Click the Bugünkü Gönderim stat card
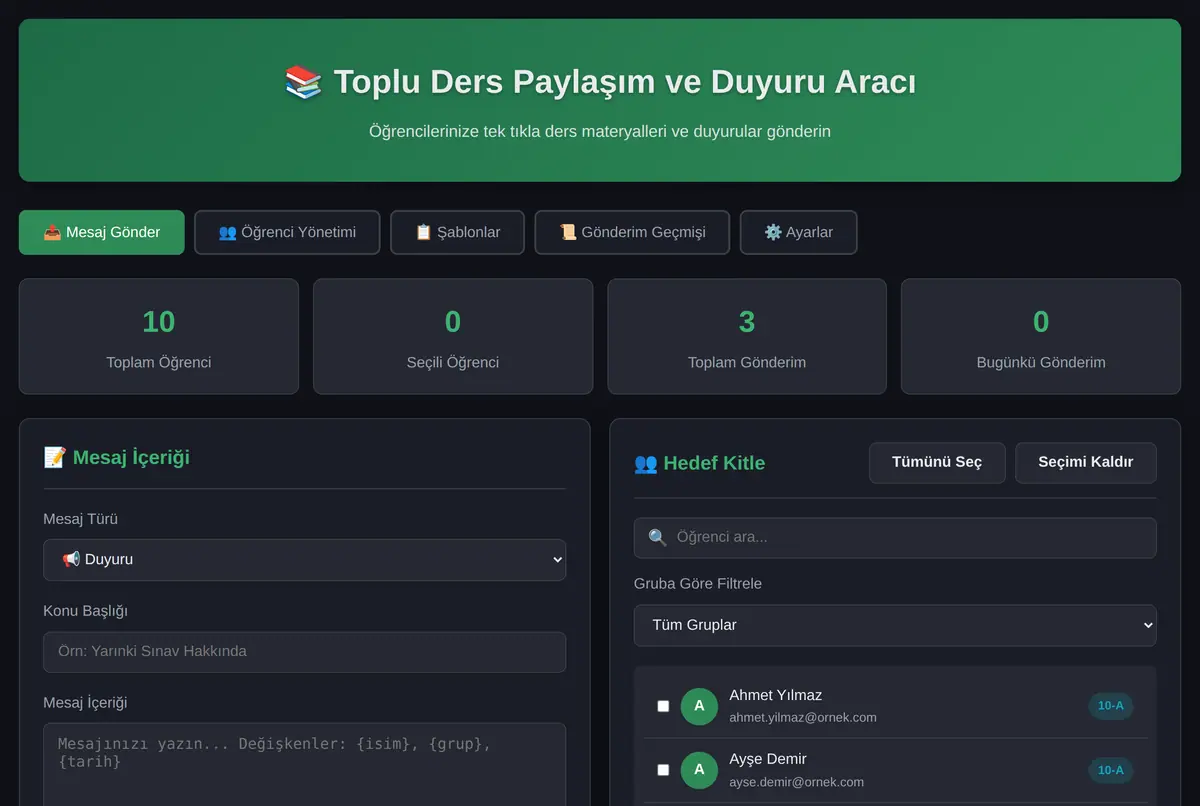This screenshot has height=806, width=1200. 1041,336
